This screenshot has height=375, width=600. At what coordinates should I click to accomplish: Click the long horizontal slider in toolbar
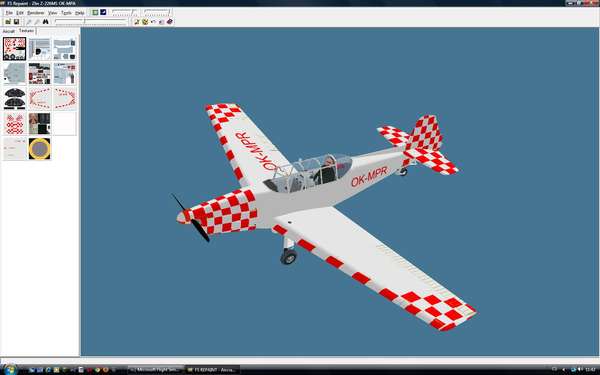point(90,22)
